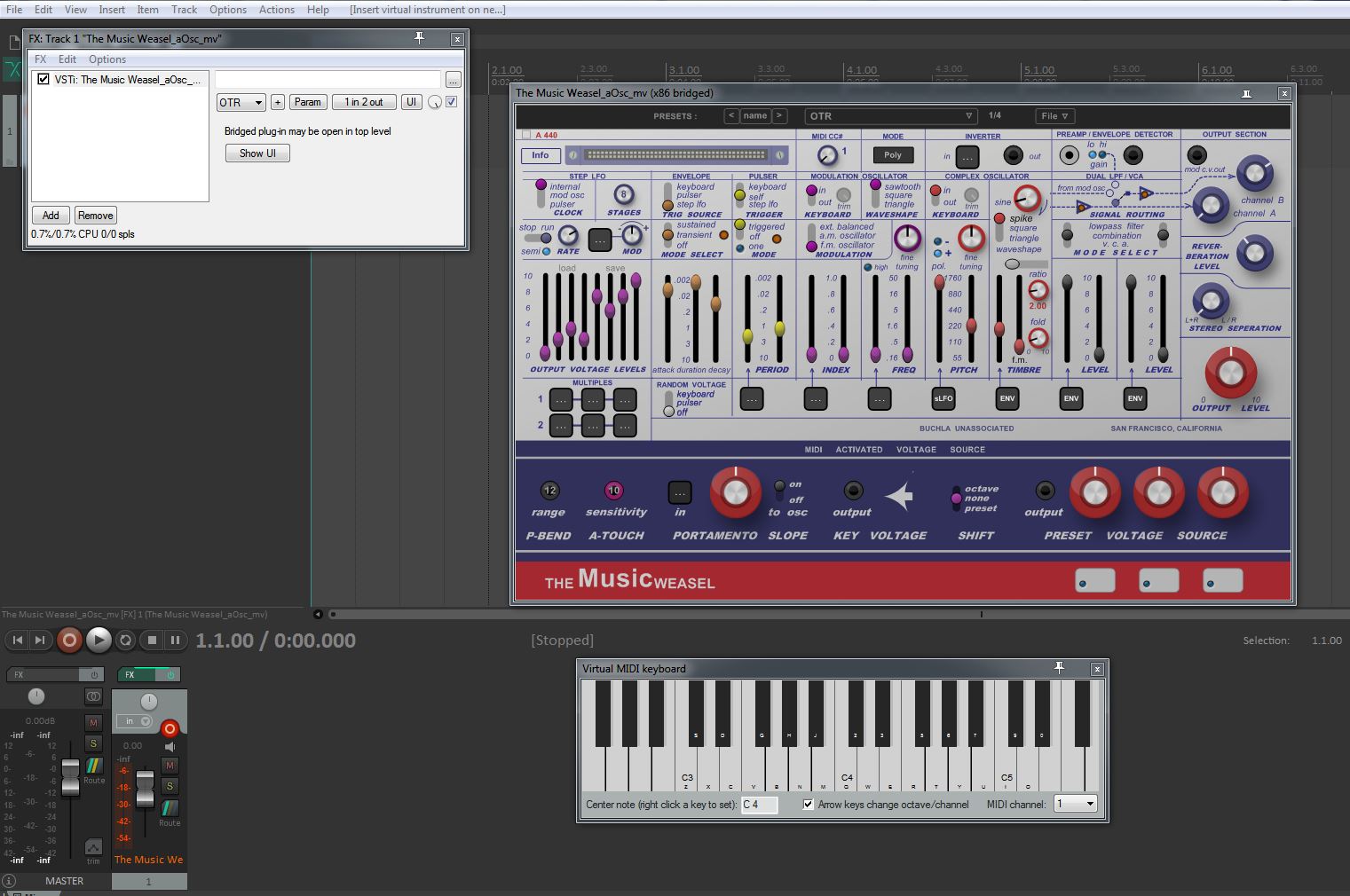Click the red Output Level knob
Image resolution: width=1350 pixels, height=896 pixels.
1230,373
